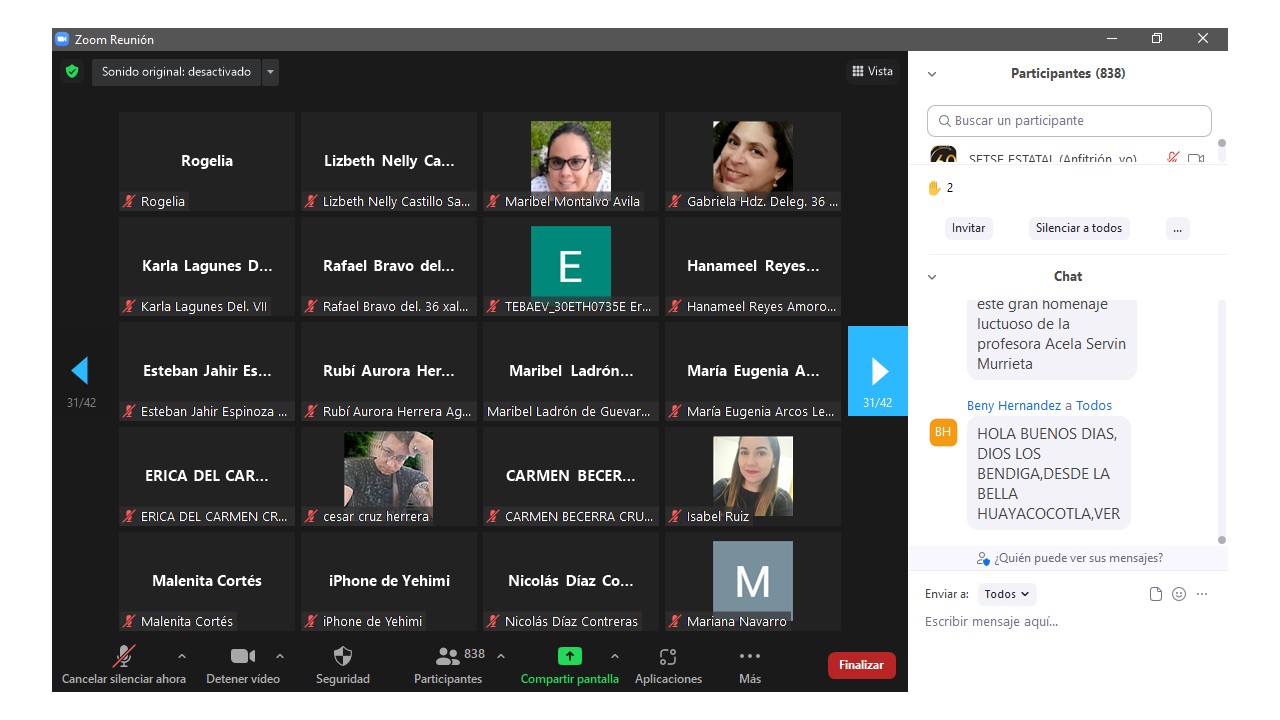Open video options caret next to Detener vídeo
Image resolution: width=1280 pixels, height=720 pixels.
point(279,656)
